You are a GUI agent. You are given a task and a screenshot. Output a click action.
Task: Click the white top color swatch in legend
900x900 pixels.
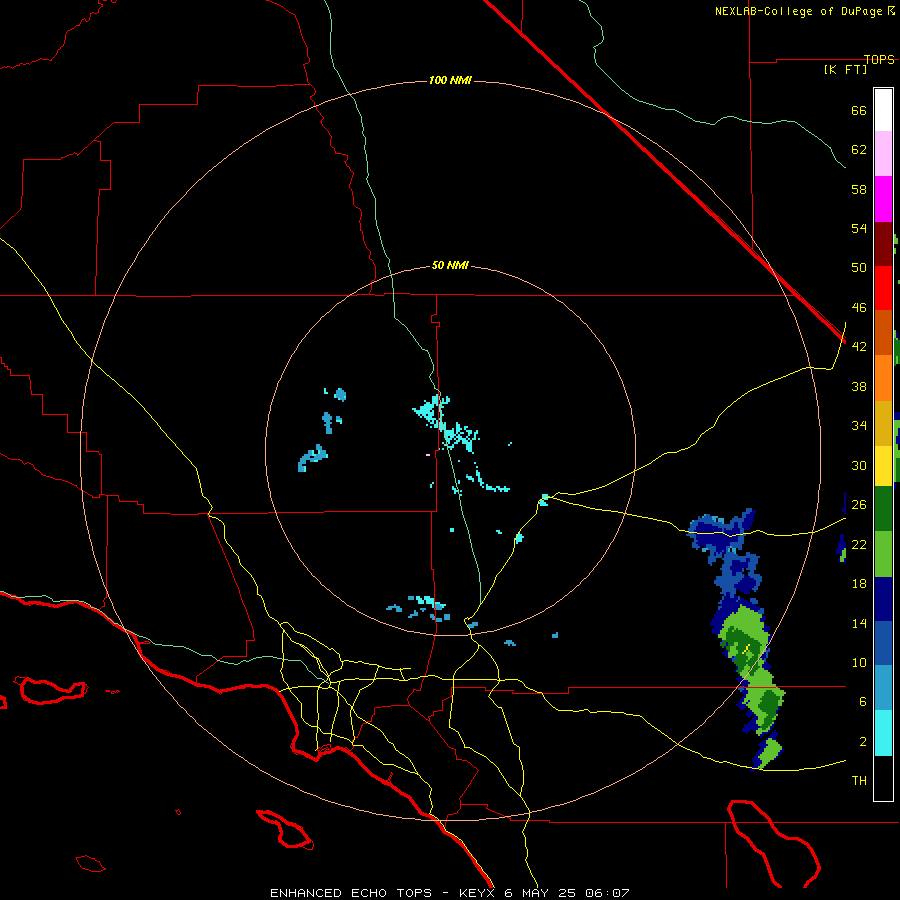point(883,110)
